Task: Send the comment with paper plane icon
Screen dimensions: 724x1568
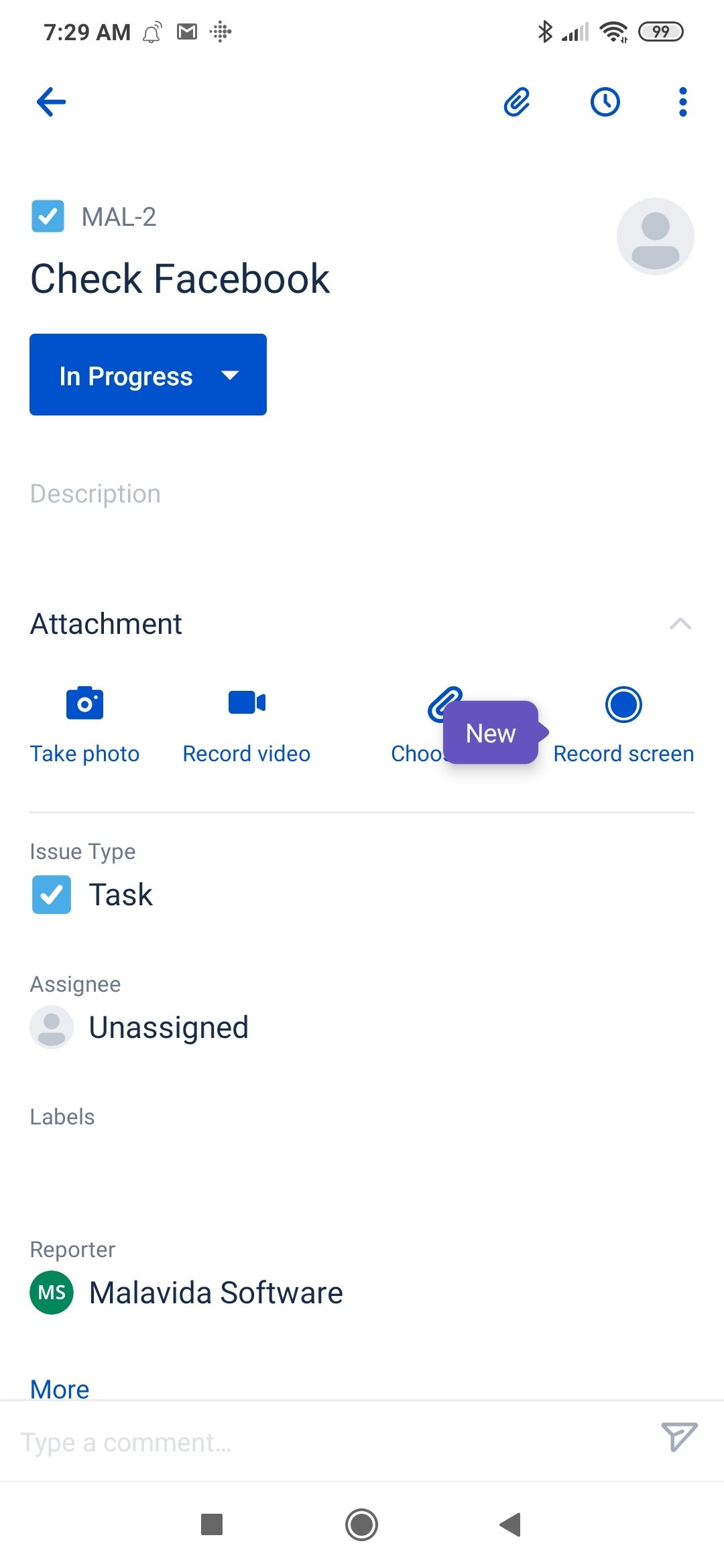Action: point(680,1437)
